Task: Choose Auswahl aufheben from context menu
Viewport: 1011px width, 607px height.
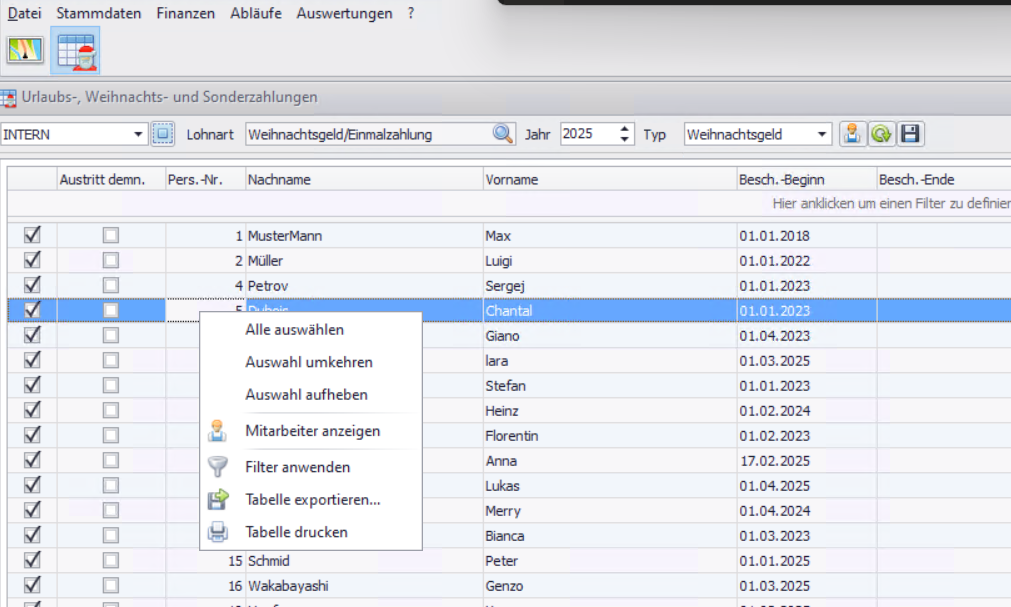Action: click(x=311, y=394)
